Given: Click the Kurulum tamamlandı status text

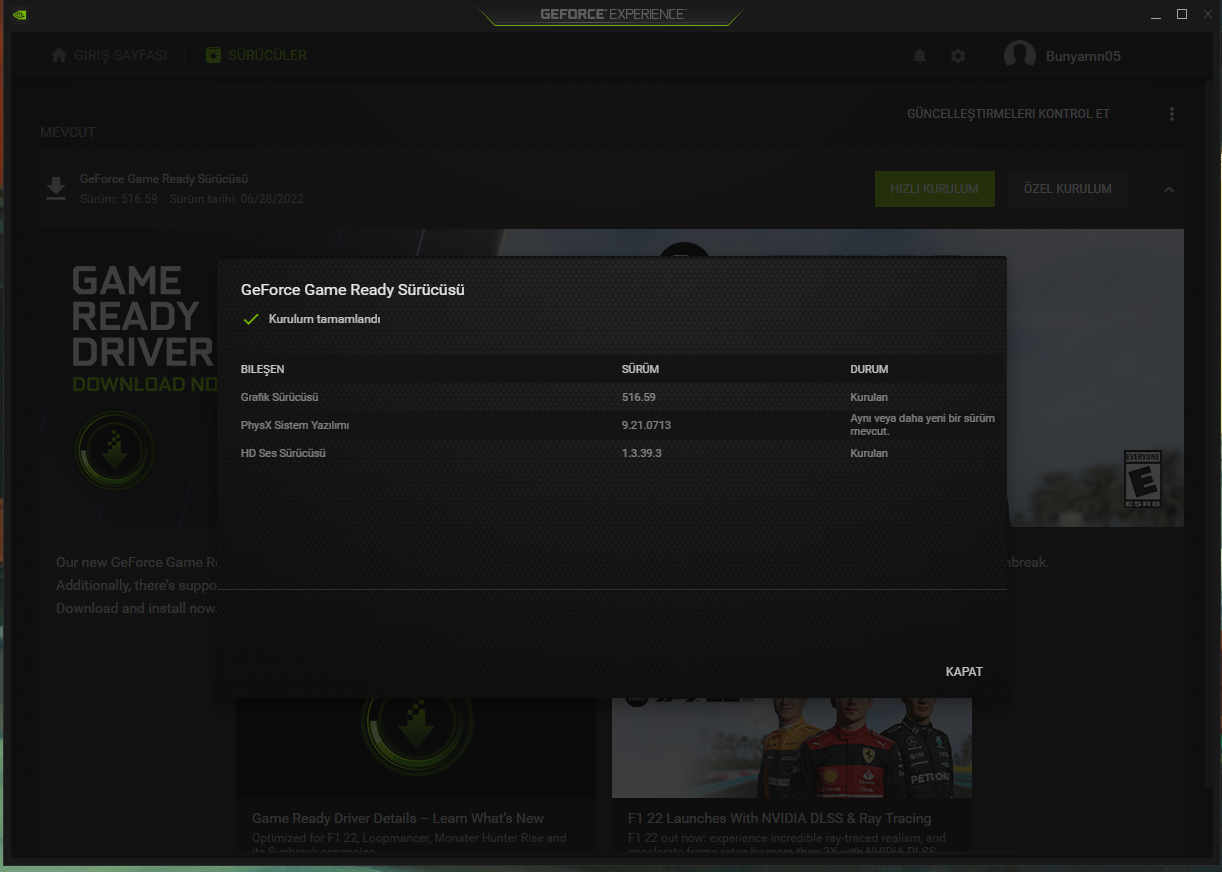Looking at the screenshot, I should (324, 319).
